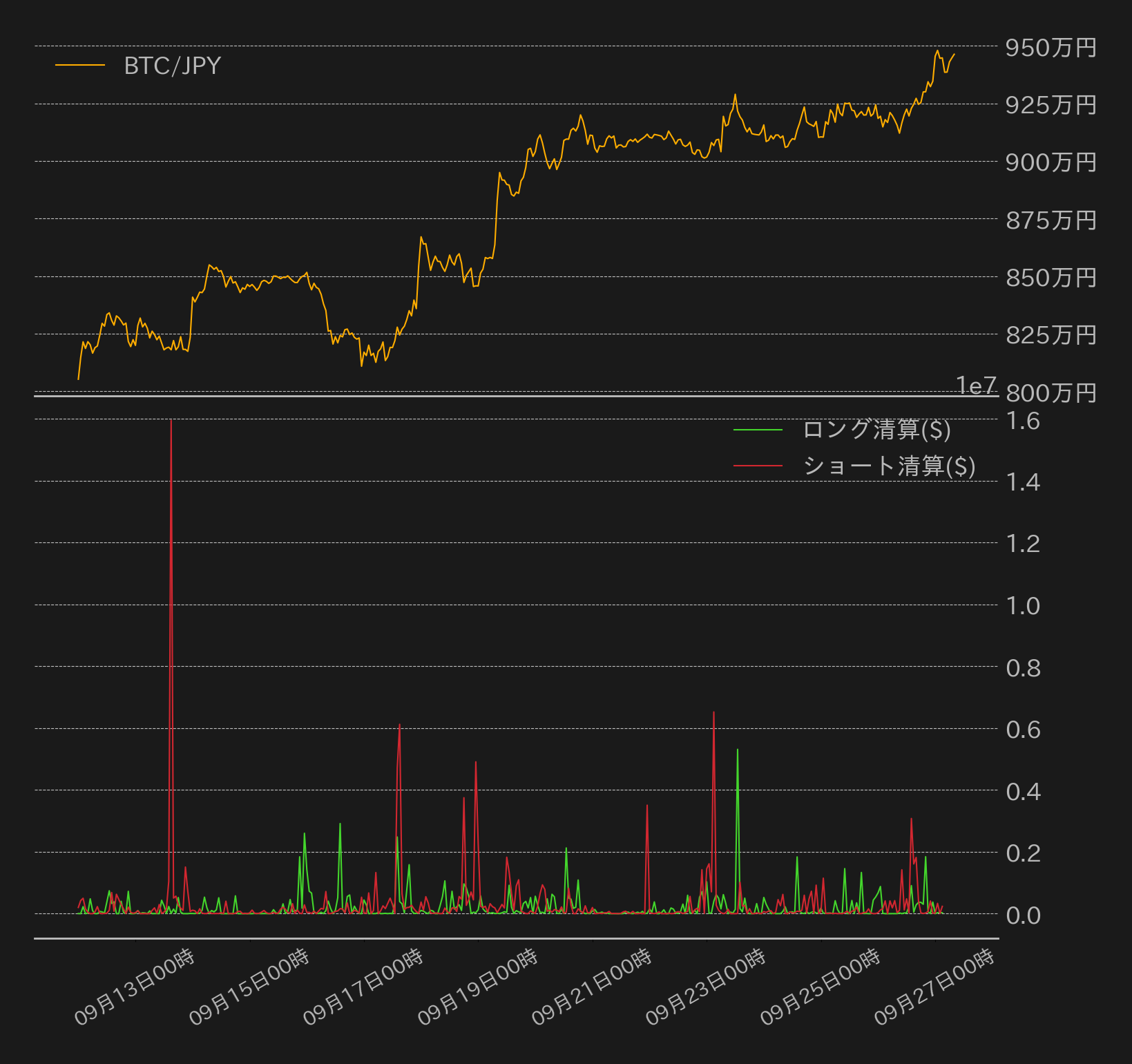Click the 1.6 liquidation axis label

point(1023,421)
